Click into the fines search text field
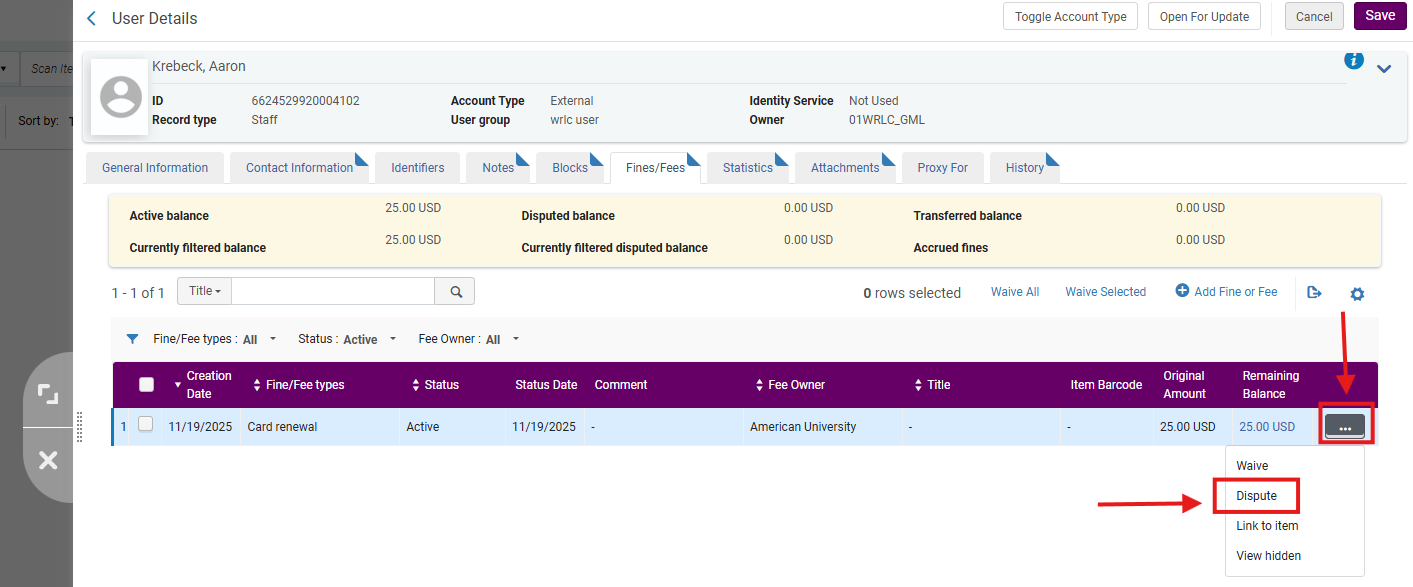Image resolution: width=1413 pixels, height=587 pixels. coord(333,291)
